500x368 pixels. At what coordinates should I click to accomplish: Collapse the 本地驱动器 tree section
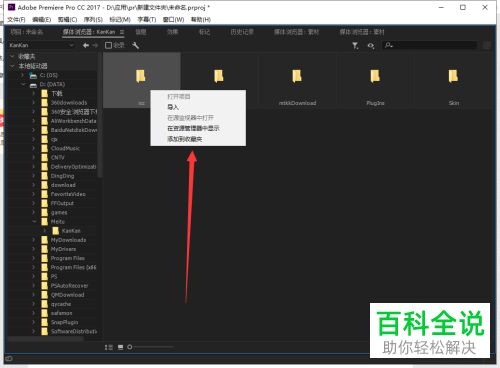coord(12,66)
